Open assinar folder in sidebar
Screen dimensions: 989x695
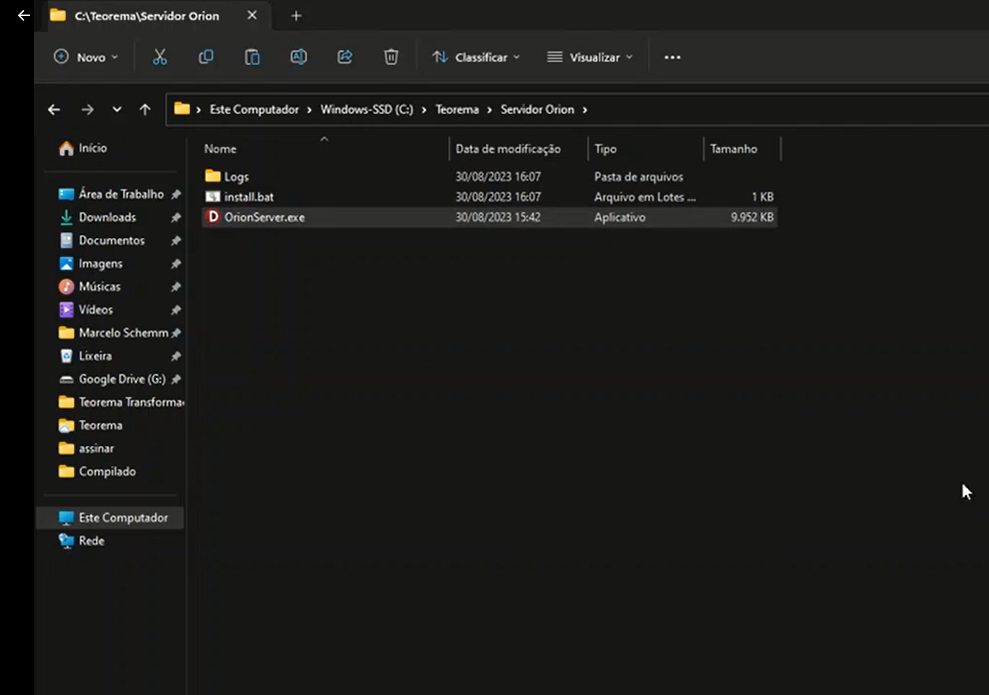pos(86,448)
